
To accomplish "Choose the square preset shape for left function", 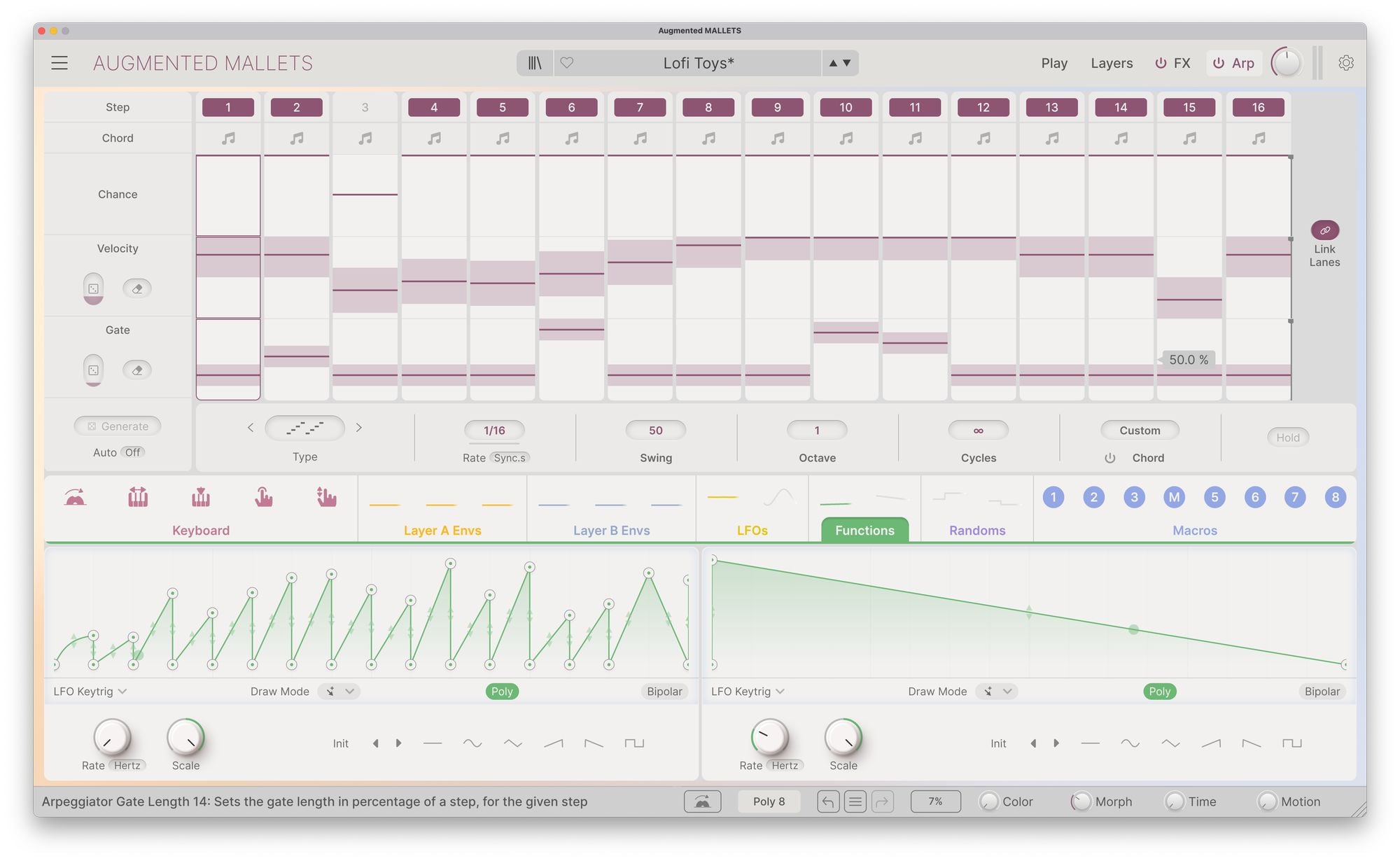I will point(634,743).
